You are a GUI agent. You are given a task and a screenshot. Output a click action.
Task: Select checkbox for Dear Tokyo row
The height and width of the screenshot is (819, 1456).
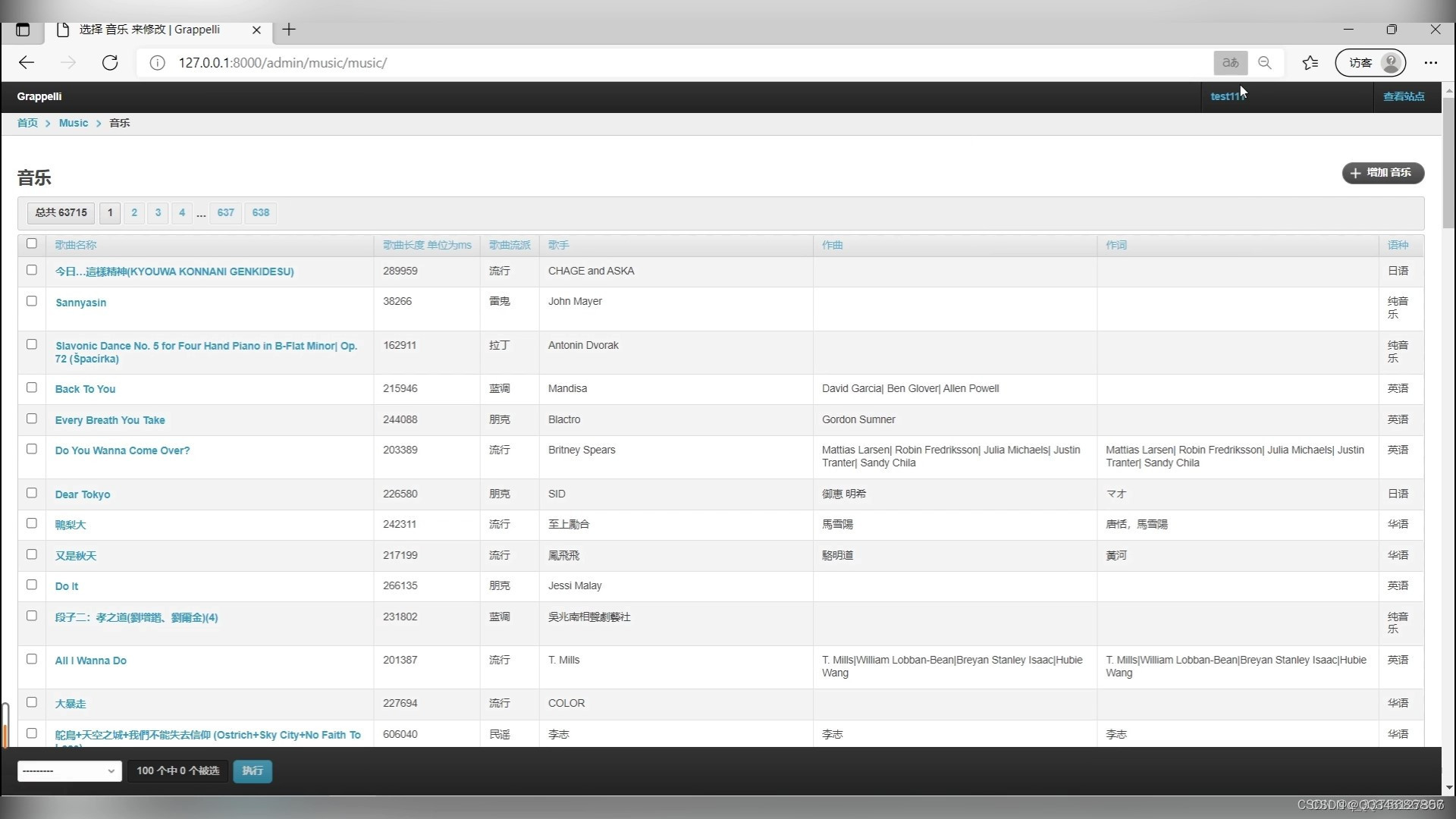pos(32,493)
